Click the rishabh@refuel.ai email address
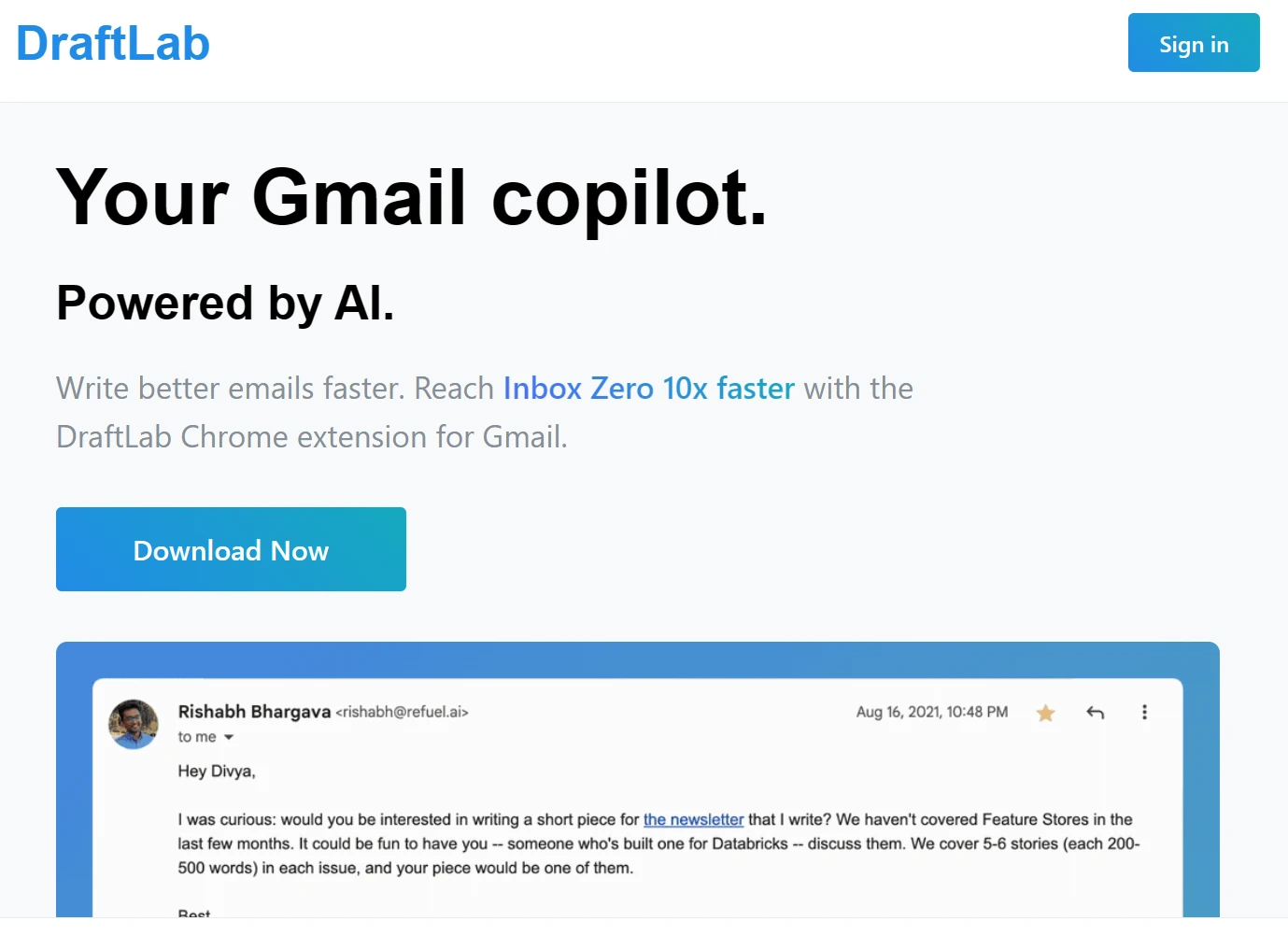 [x=402, y=712]
